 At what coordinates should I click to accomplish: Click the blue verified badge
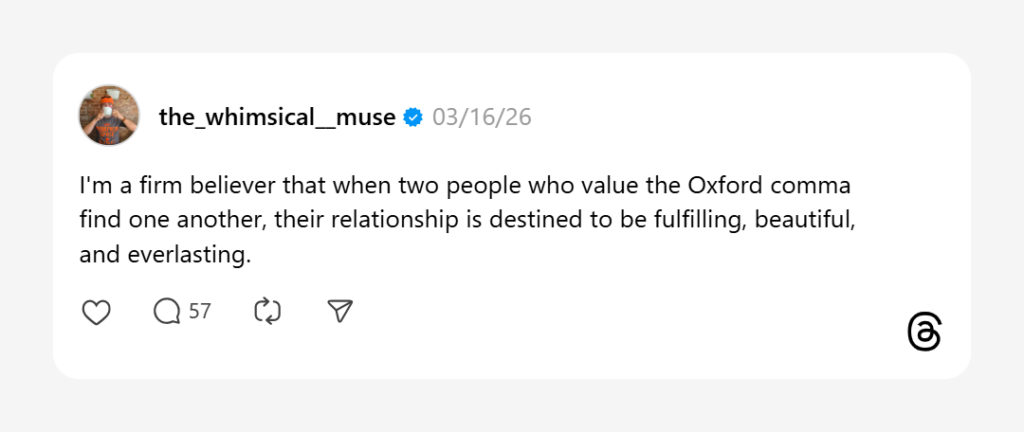[413, 118]
